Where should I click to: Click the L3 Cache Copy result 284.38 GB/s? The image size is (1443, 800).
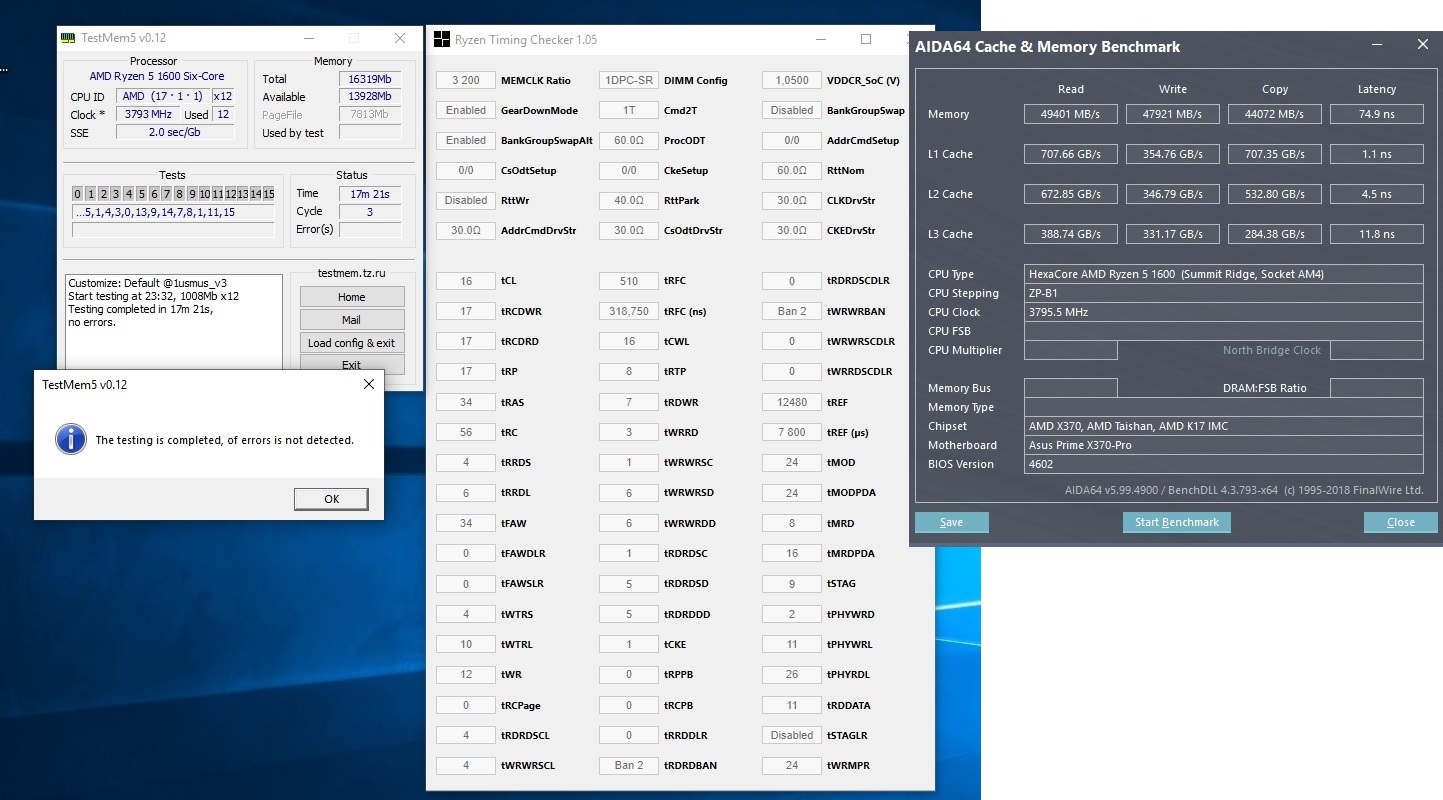pyautogui.click(x=1275, y=234)
